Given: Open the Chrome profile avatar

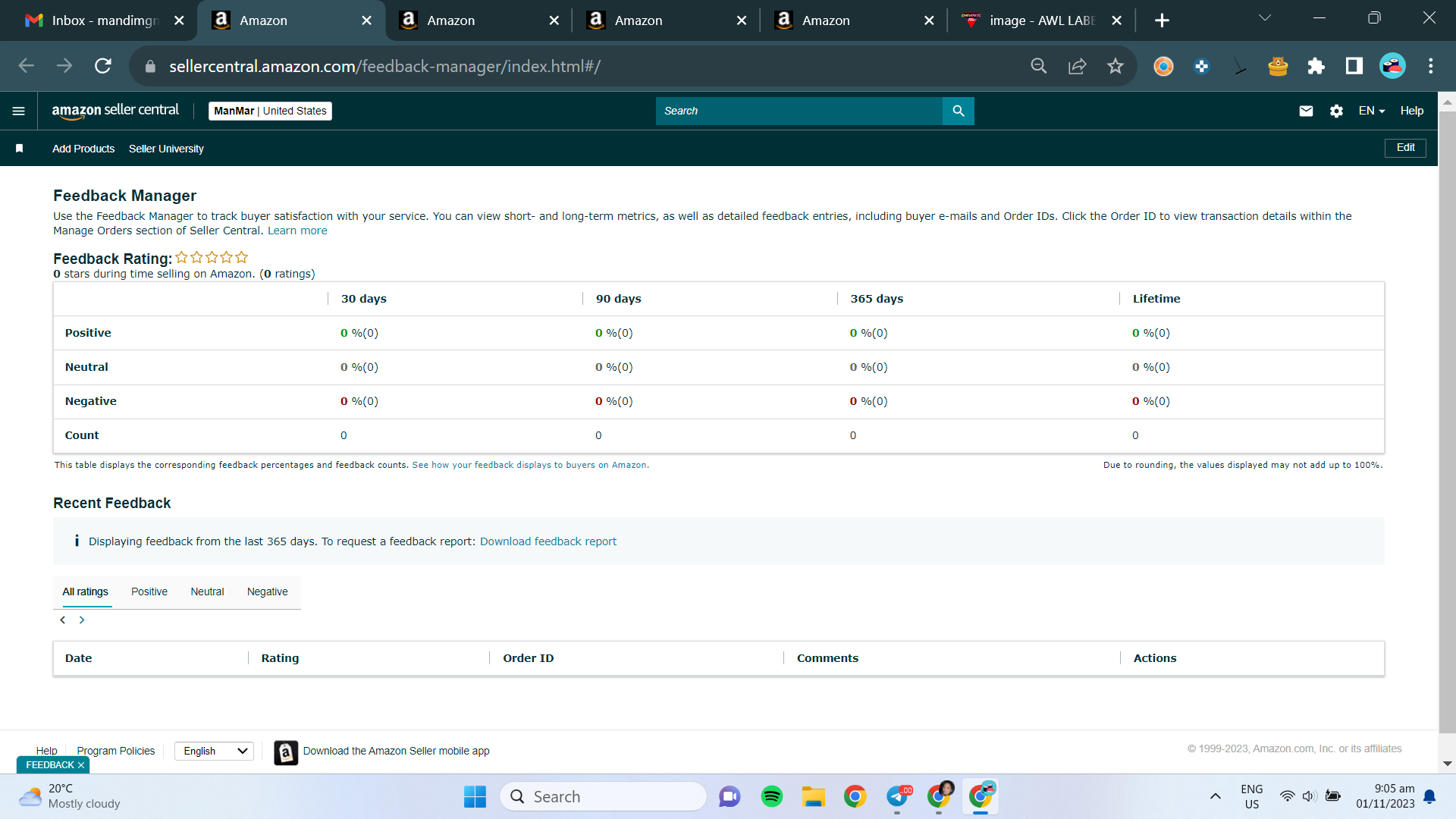Looking at the screenshot, I should (x=1392, y=66).
